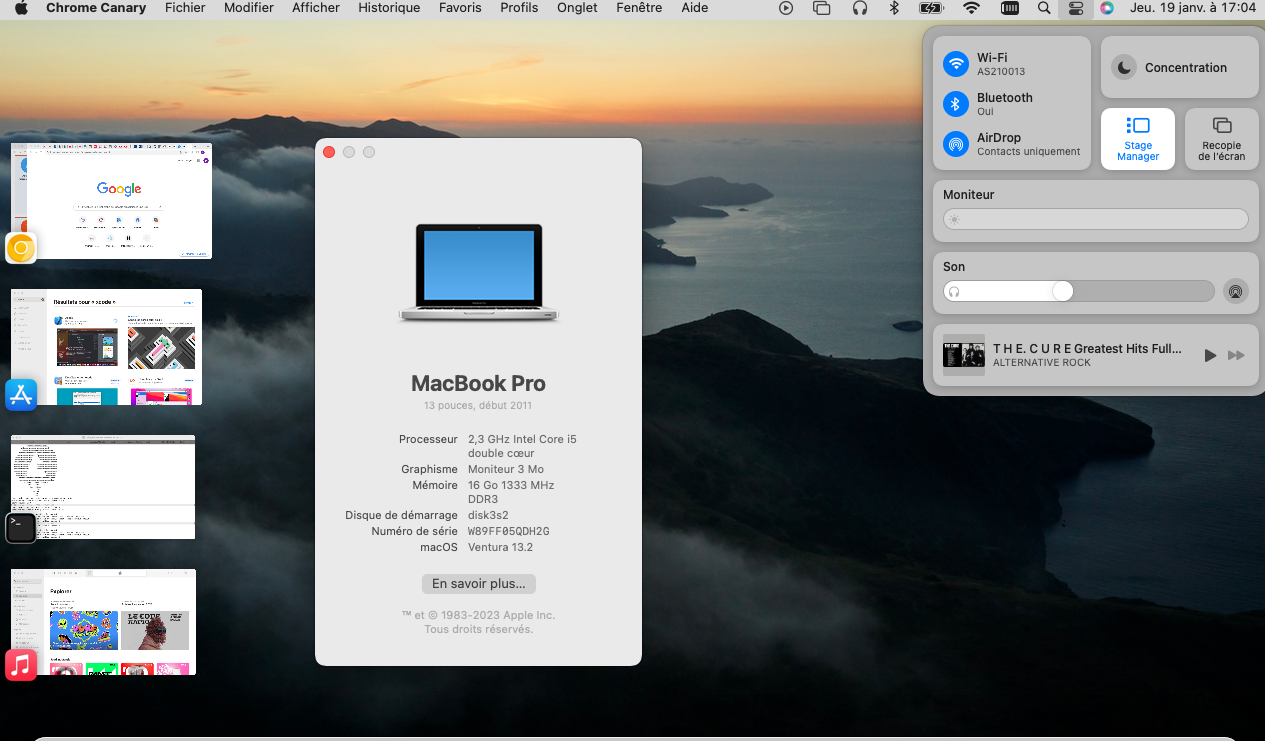Skip to next track in Control Center
Viewport: 1265px width, 741px height.
click(1236, 355)
